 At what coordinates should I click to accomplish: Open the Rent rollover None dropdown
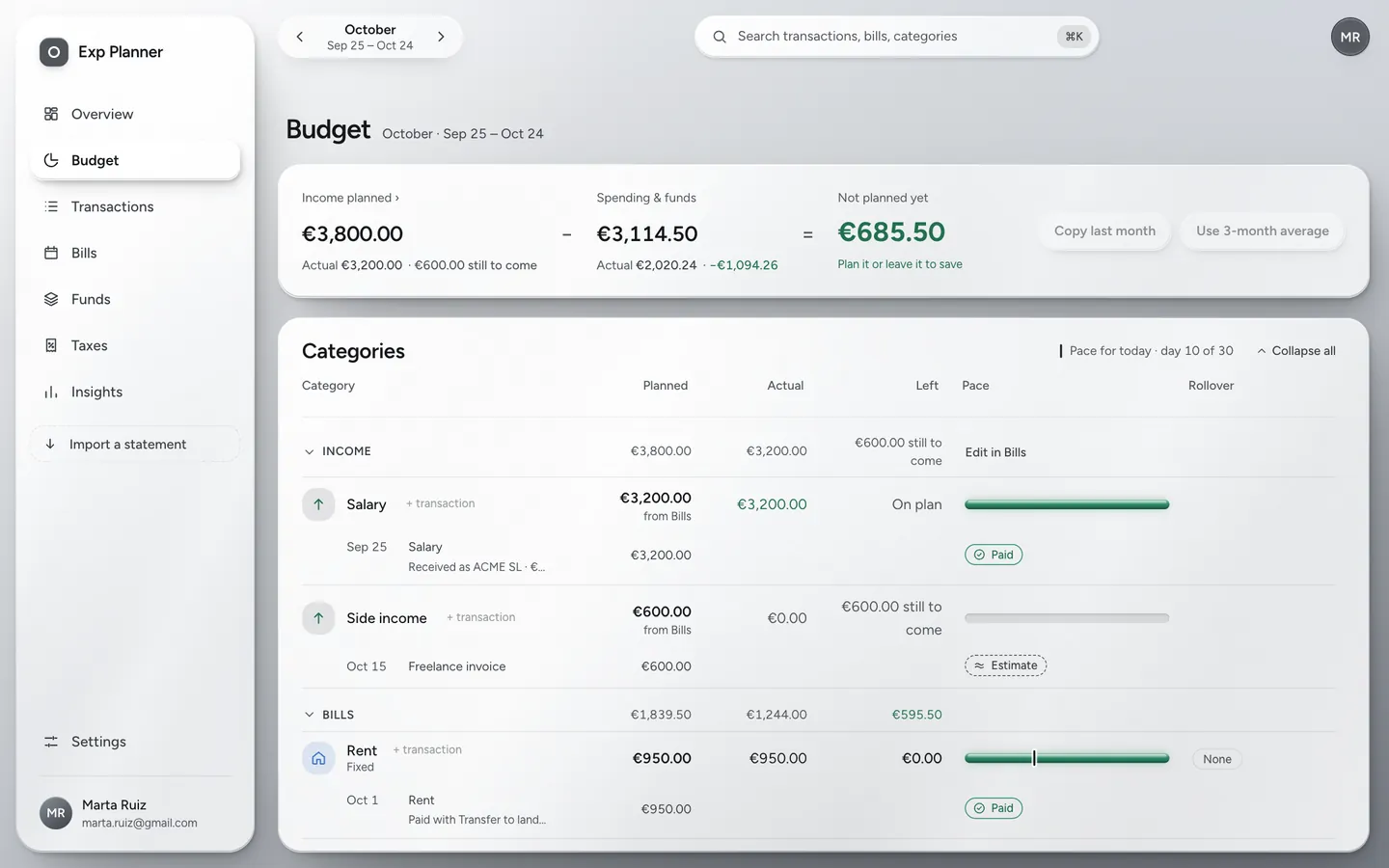[x=1217, y=759]
